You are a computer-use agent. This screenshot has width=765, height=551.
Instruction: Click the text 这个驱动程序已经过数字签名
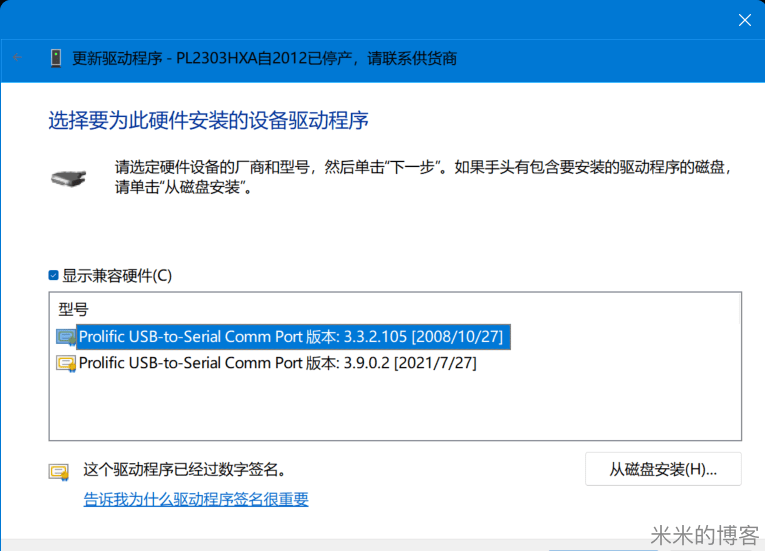point(185,469)
